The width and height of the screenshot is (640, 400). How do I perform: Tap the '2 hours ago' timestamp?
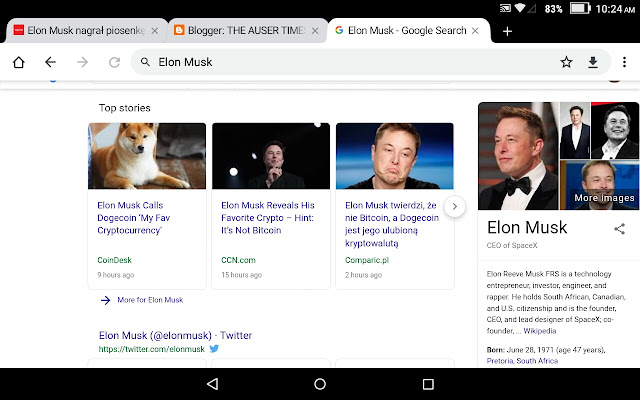coord(363,275)
